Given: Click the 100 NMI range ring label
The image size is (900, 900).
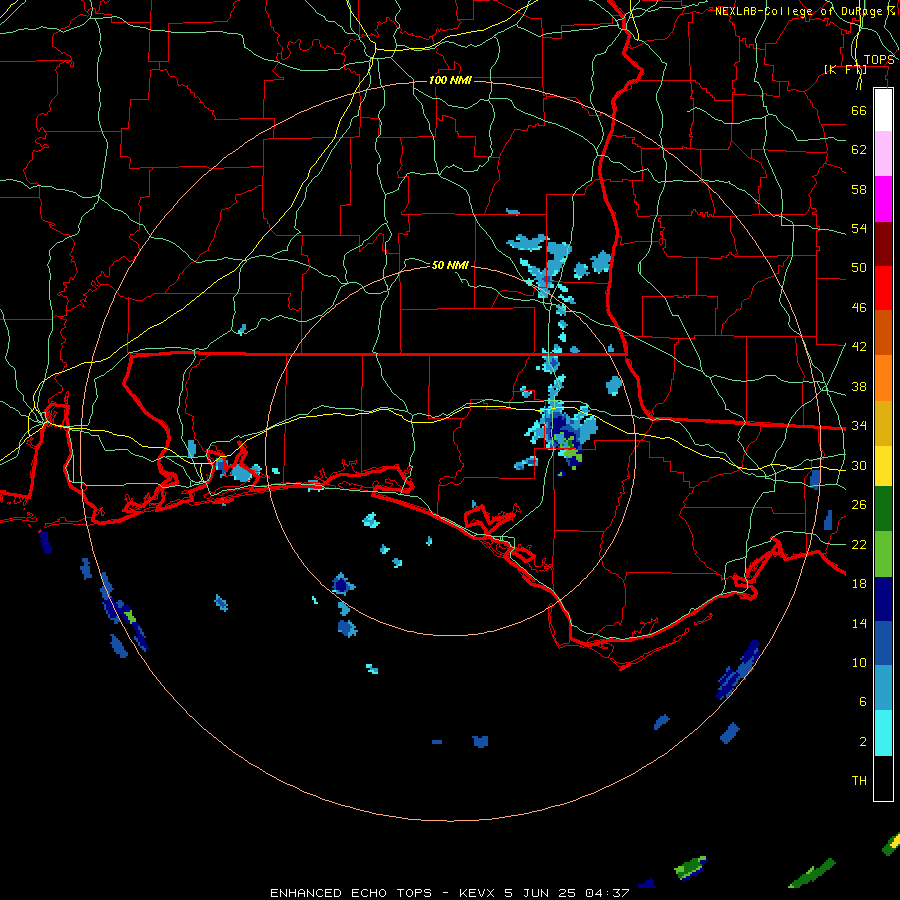Looking at the screenshot, I should pos(450,80).
